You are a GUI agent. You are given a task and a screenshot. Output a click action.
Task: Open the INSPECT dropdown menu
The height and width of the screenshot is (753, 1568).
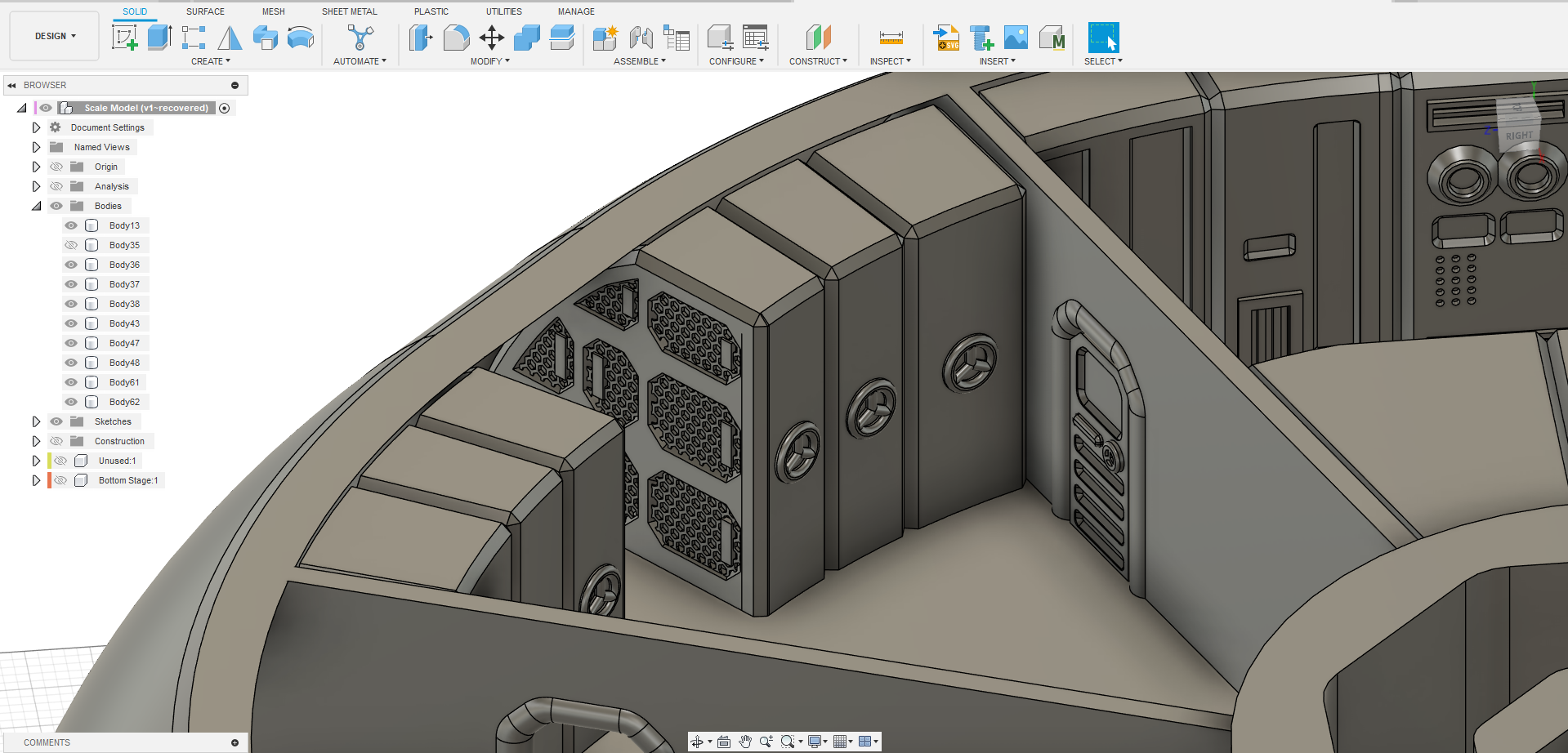pos(891,61)
